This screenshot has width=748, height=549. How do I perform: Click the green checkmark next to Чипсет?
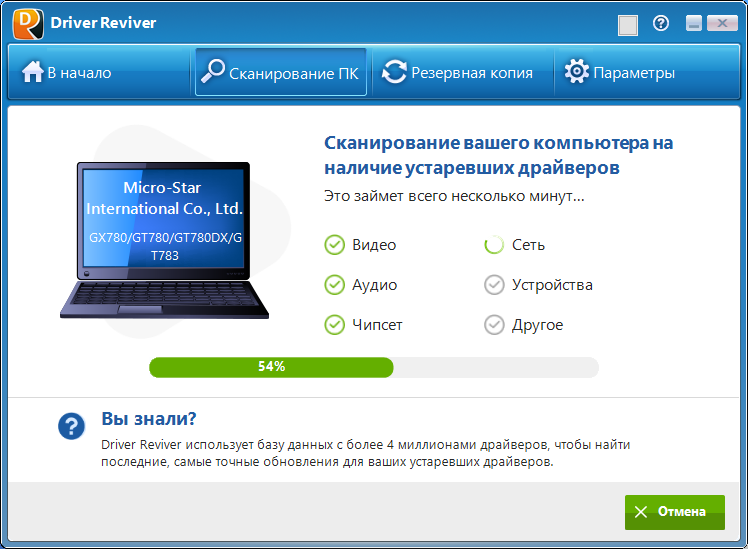[334, 325]
